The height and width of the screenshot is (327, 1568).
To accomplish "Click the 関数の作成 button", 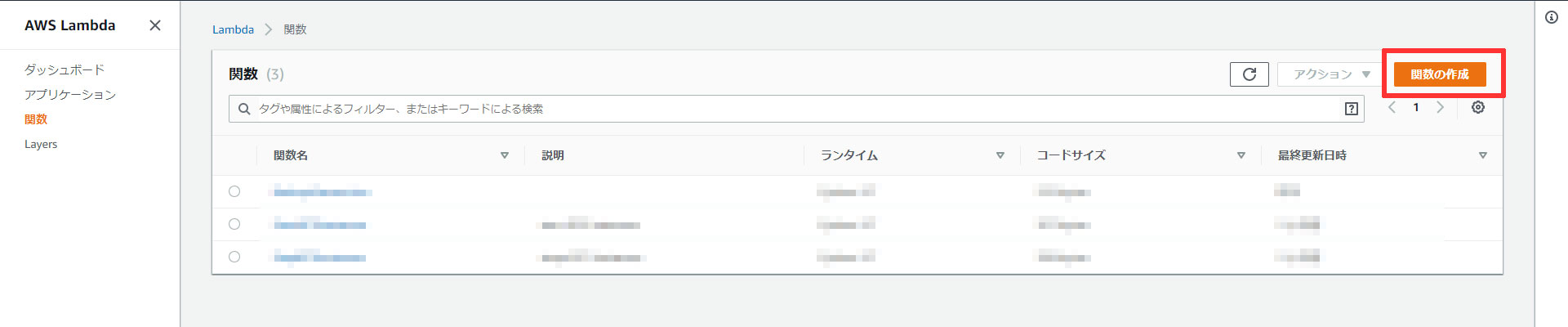I will [1440, 74].
